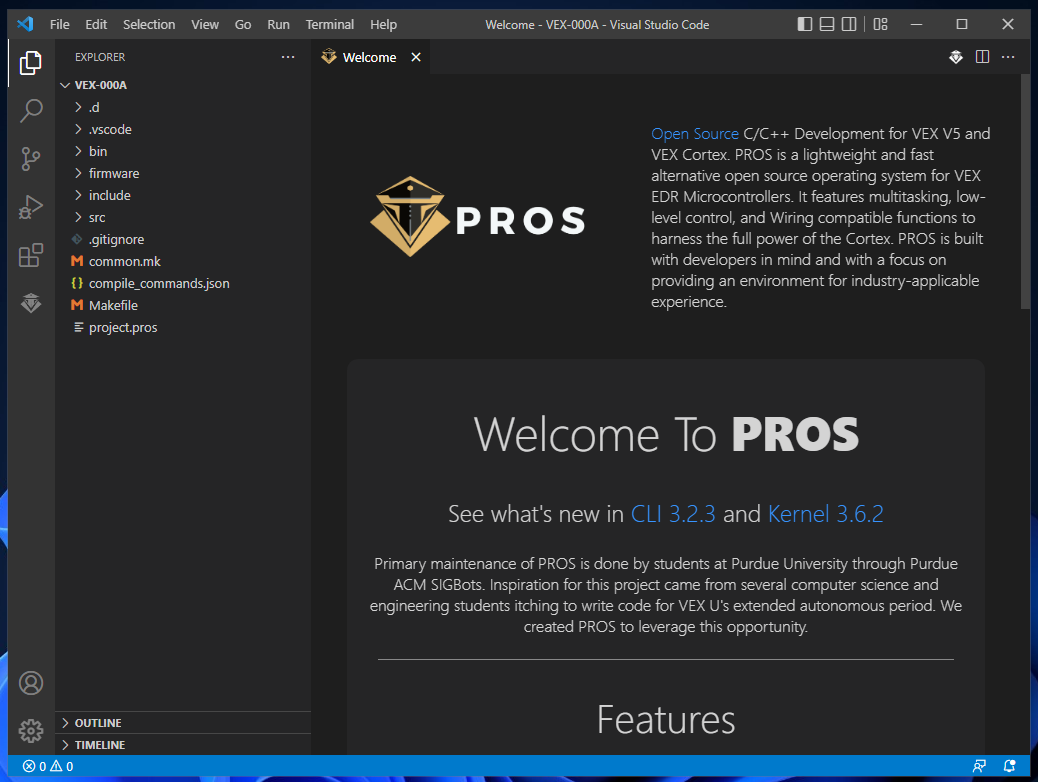Expand the firmware folder

(x=183, y=173)
